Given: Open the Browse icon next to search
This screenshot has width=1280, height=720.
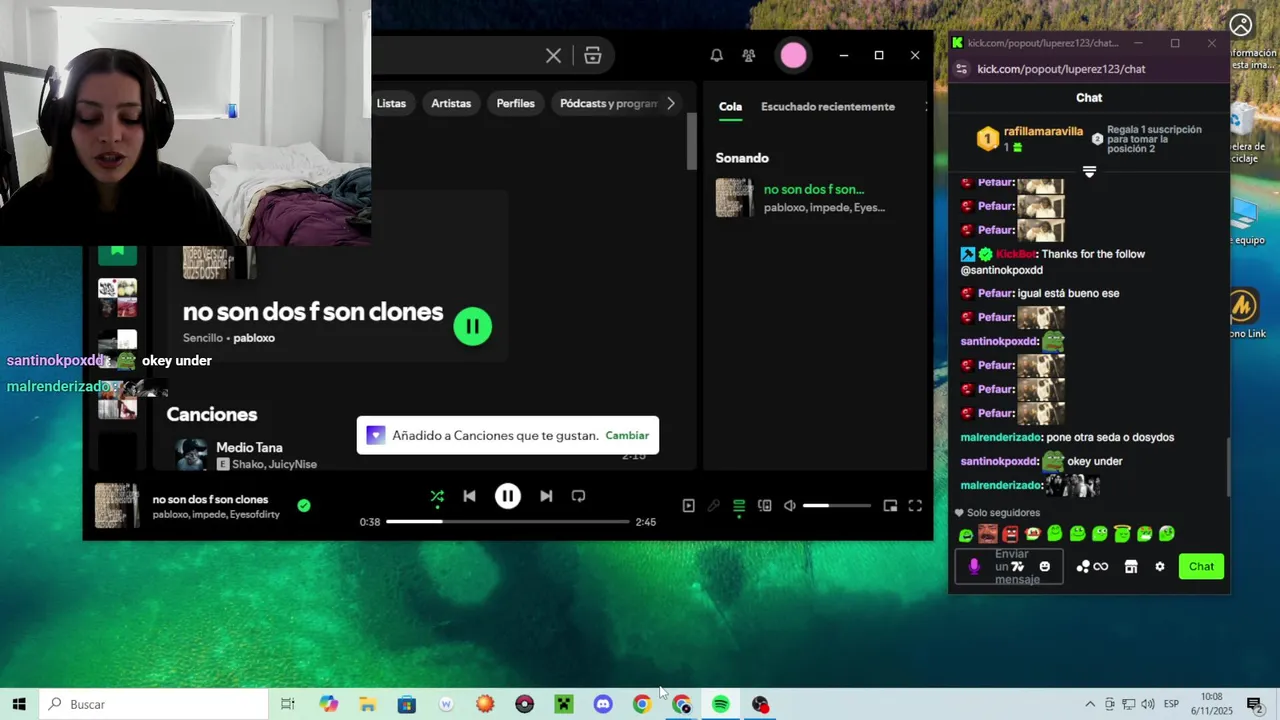Looking at the screenshot, I should [x=593, y=56].
